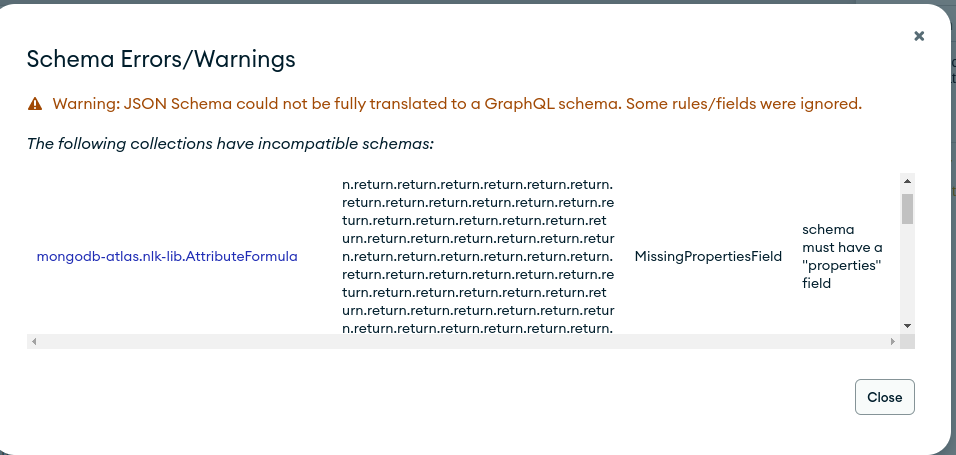Dismiss the dialog with the X icon
Viewport: 956px width, 455px height.
[x=919, y=36]
